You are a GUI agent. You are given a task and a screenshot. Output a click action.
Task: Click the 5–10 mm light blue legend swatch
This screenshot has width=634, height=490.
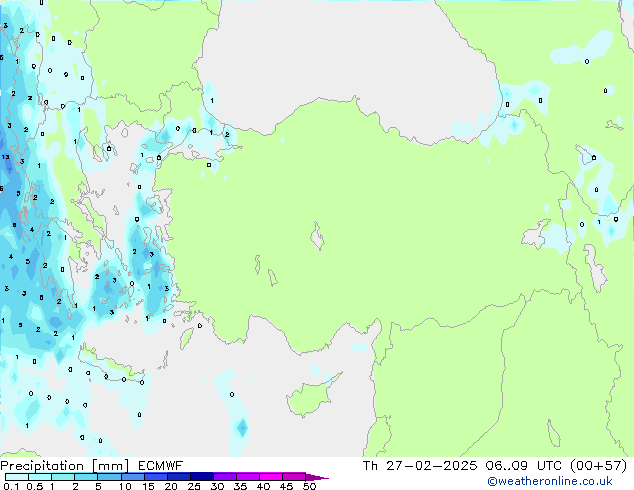click(x=109, y=477)
